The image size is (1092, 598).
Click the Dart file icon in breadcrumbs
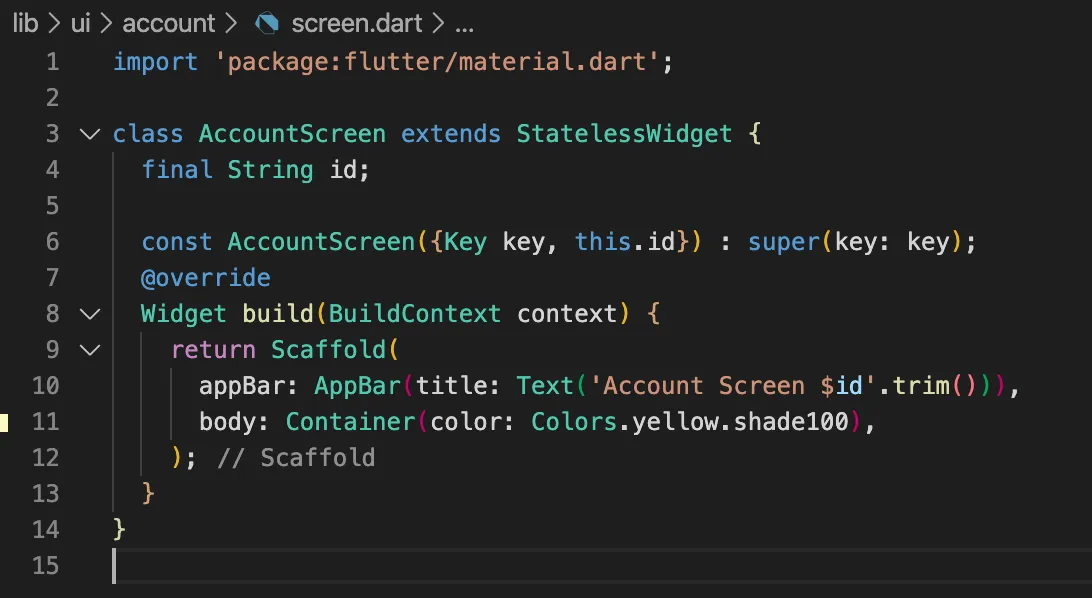point(266,23)
